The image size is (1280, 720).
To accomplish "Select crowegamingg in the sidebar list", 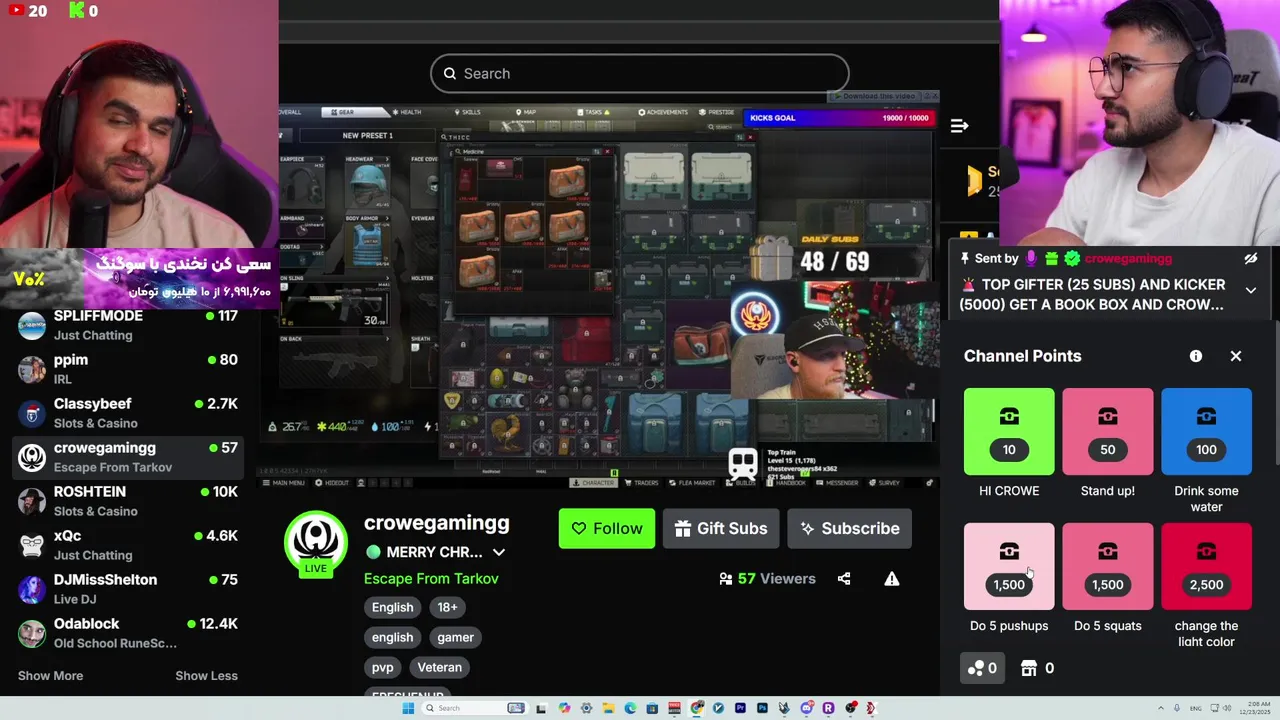I will pyautogui.click(x=128, y=457).
